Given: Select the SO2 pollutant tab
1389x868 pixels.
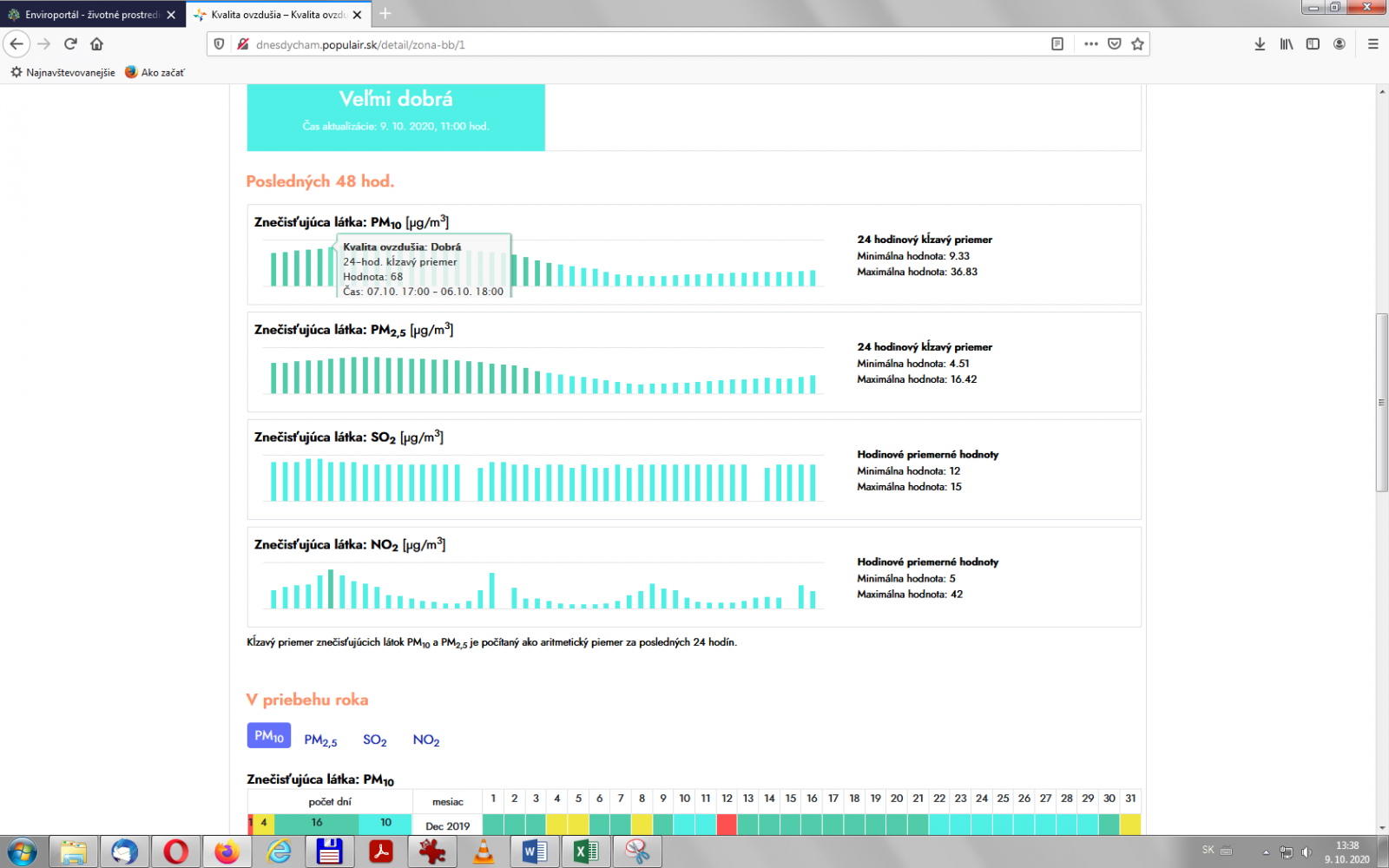Looking at the screenshot, I should click(x=375, y=740).
